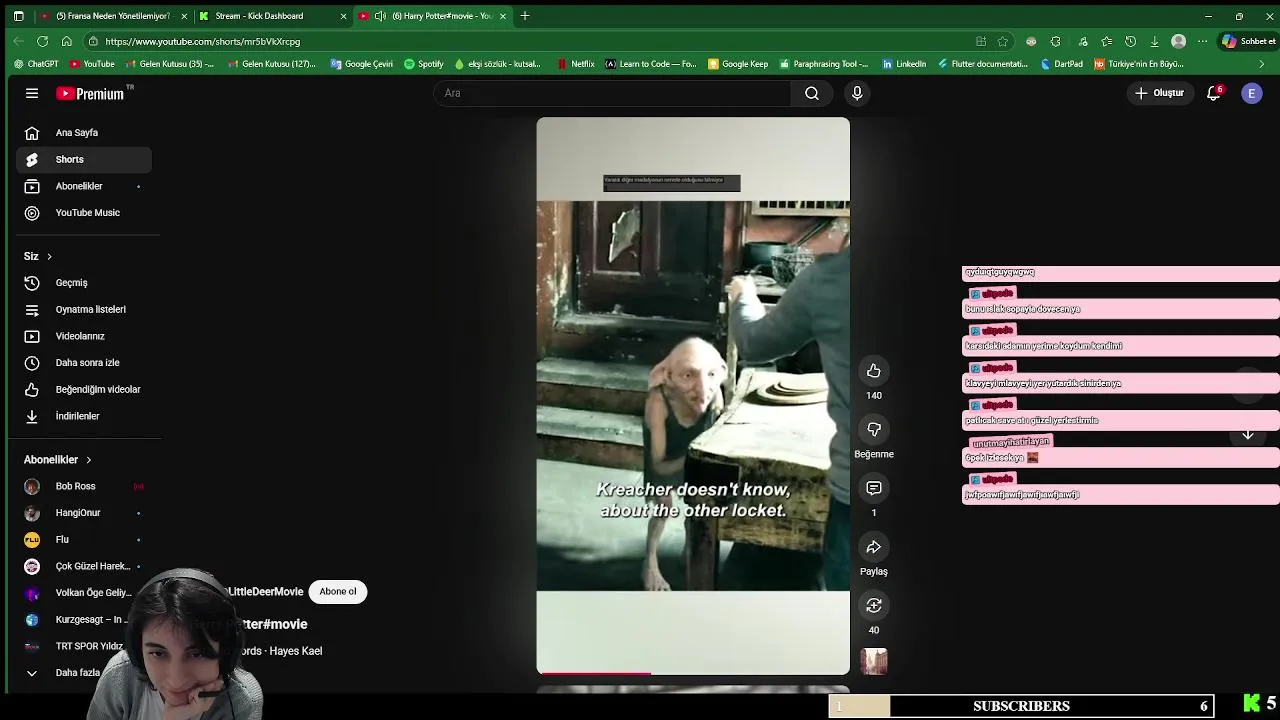
Task: Open HangiOnur channel subscription
Action: (84, 513)
